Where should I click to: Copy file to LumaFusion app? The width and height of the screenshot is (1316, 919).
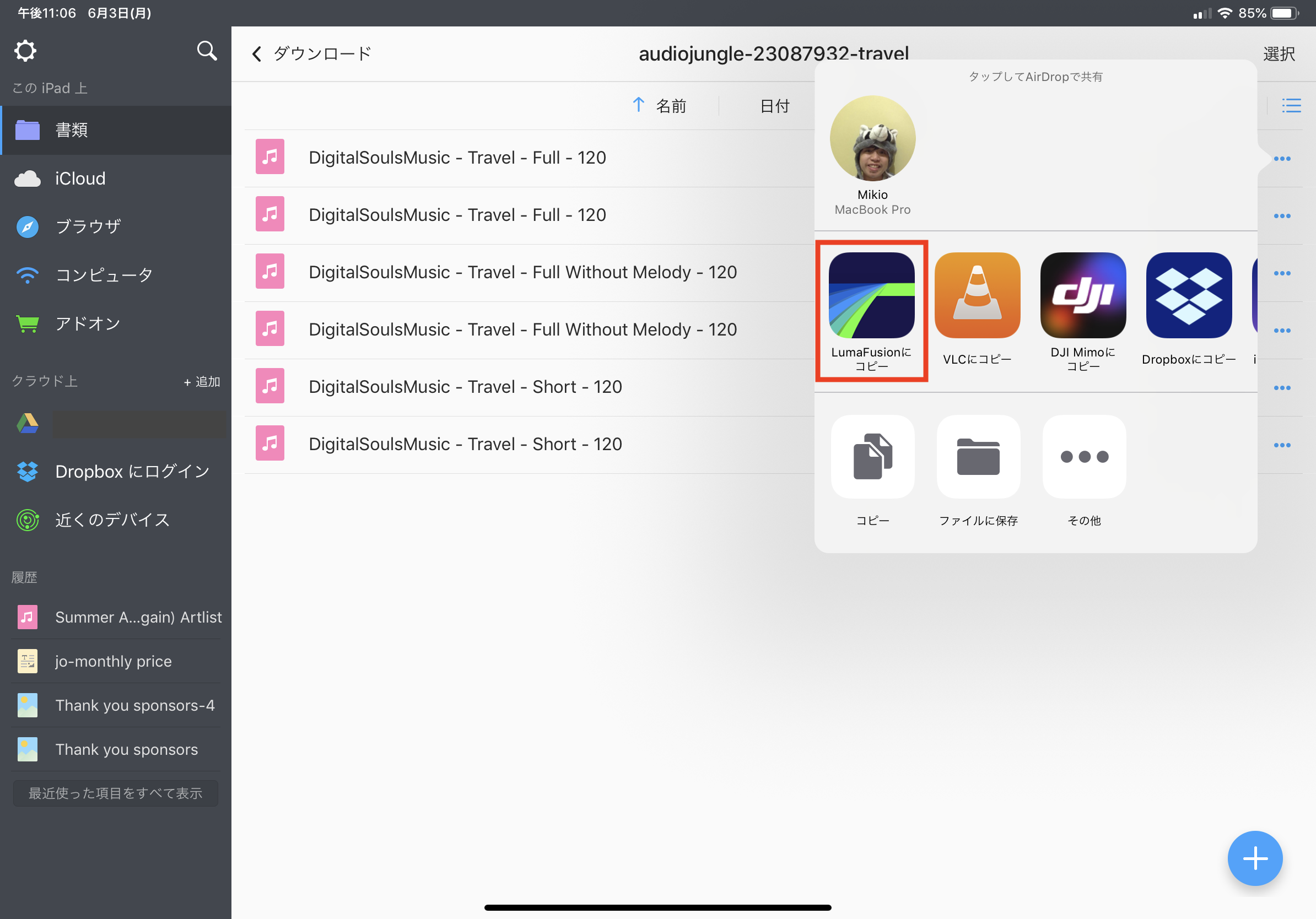(x=871, y=296)
